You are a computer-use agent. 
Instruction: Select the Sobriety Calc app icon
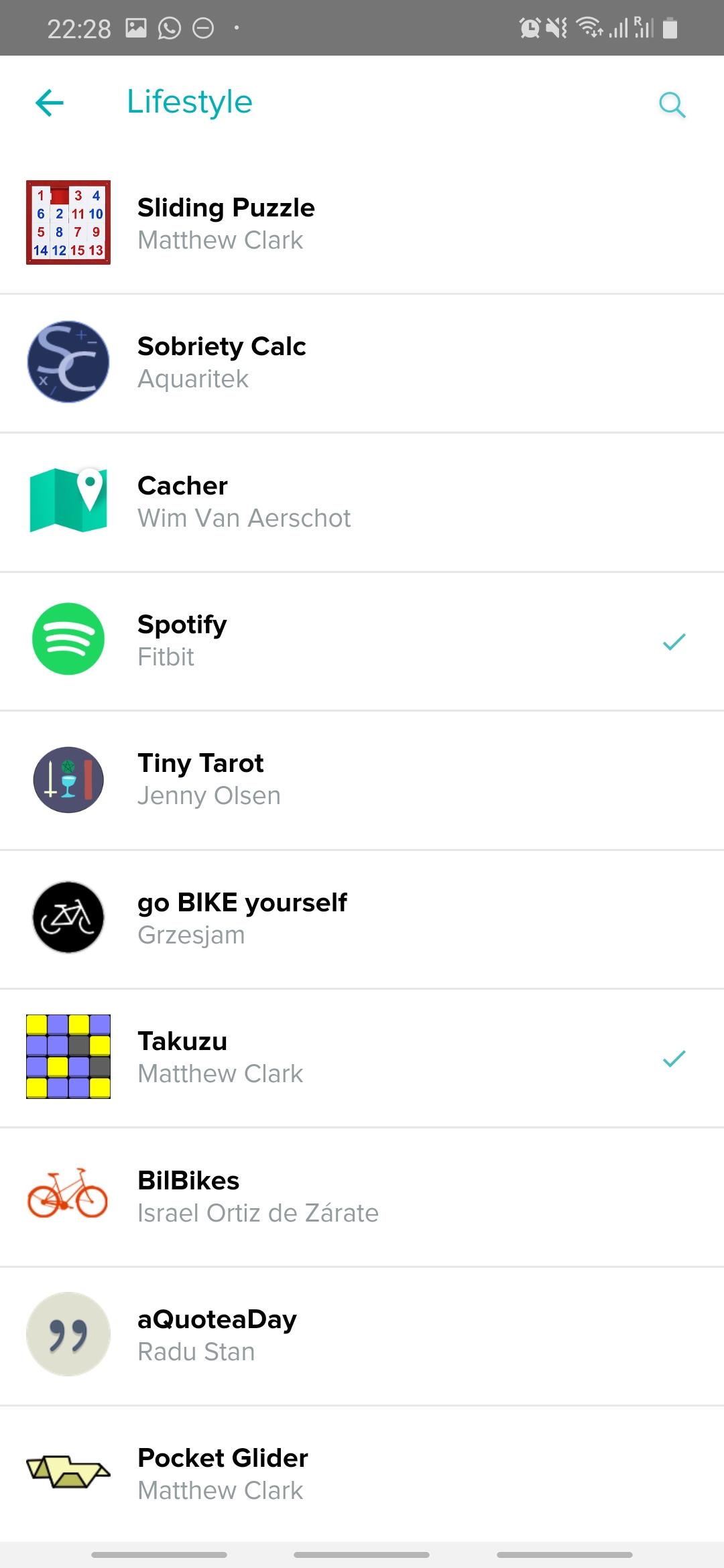[x=68, y=362]
